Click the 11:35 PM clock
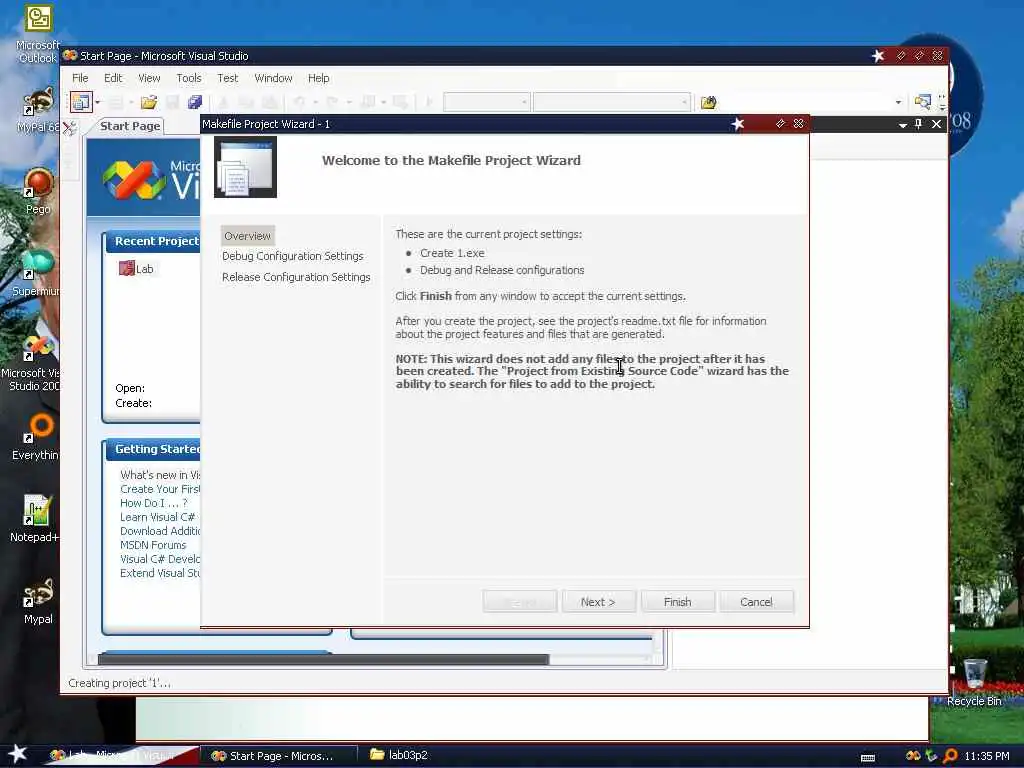 tap(987, 756)
